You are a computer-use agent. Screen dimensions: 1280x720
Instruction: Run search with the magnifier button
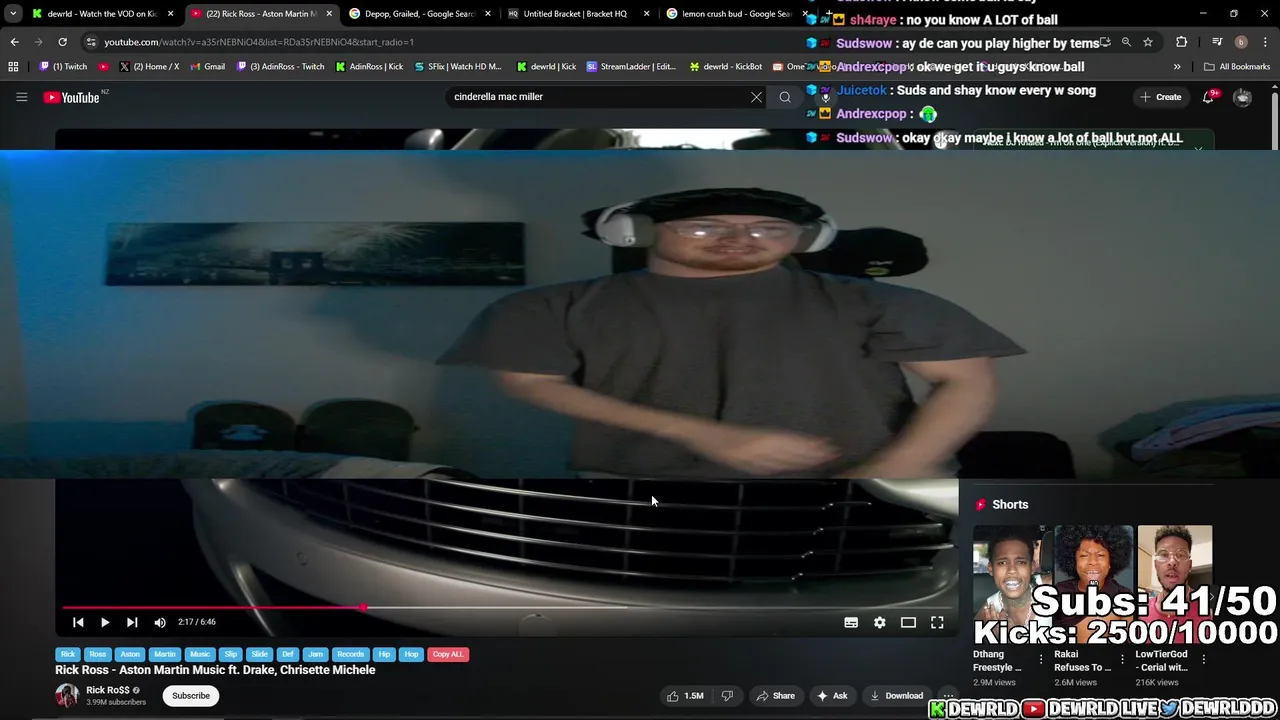click(x=785, y=97)
